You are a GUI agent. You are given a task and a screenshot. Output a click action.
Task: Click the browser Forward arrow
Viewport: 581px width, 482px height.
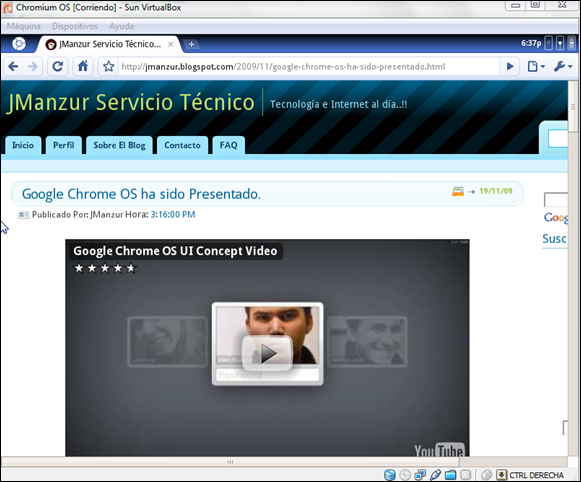tap(33, 67)
